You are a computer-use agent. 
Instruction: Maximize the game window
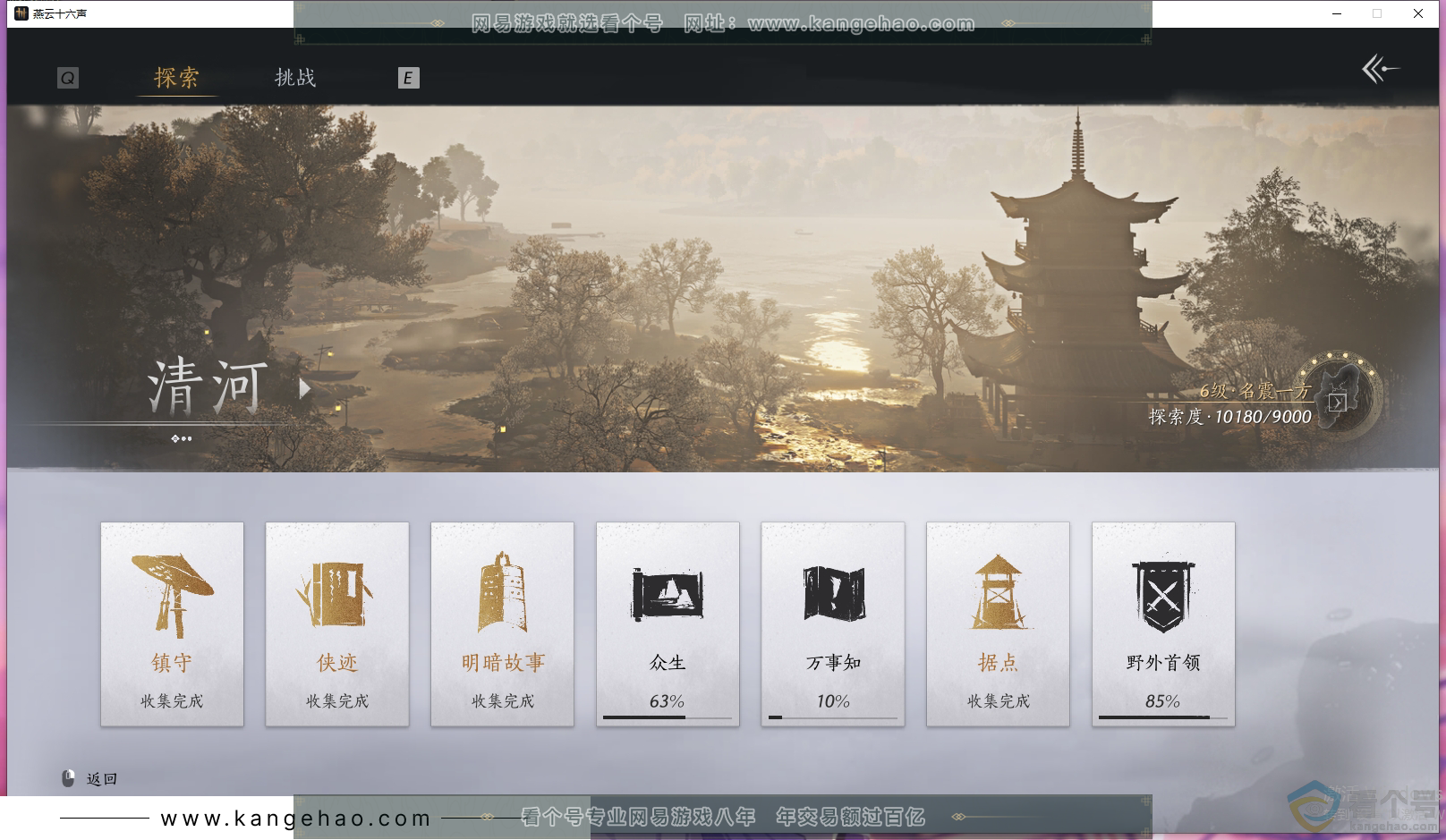pos(1377,13)
